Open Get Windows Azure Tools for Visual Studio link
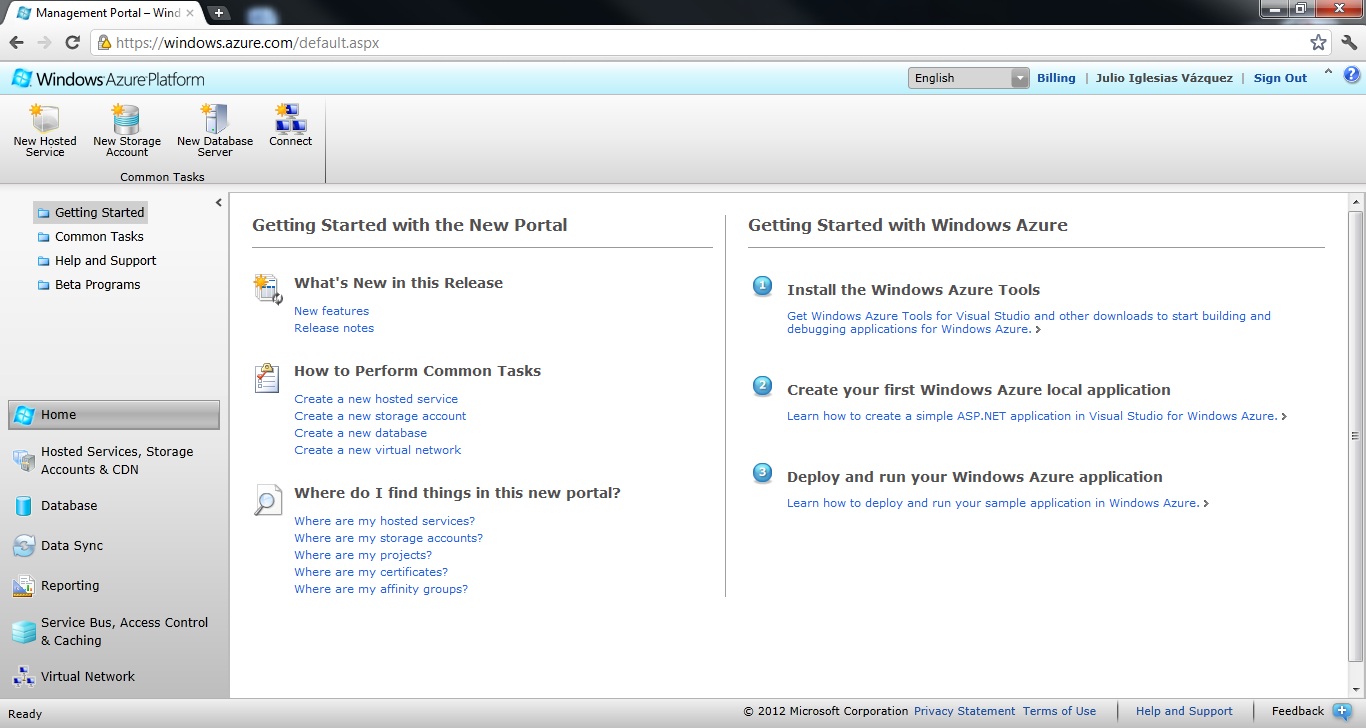The image size is (1366, 728). [1029, 322]
